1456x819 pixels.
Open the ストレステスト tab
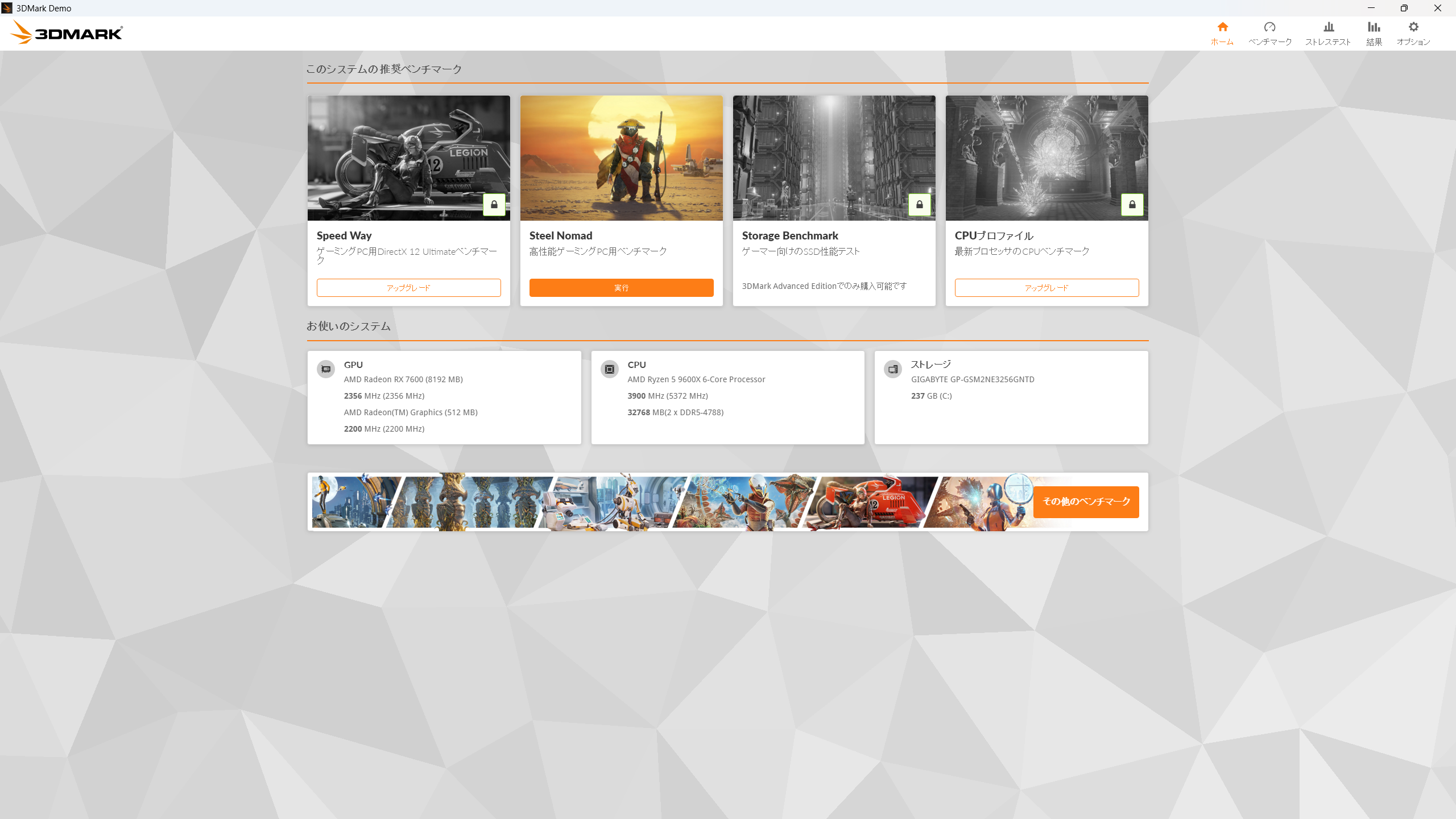[x=1328, y=34]
